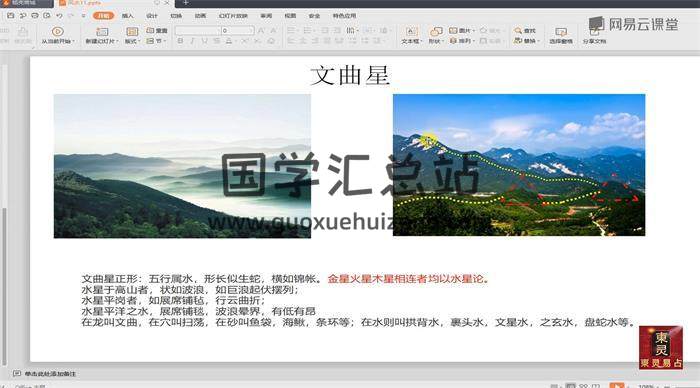Open the 切换 (Transitions) ribbon tab
700x388 pixels.
click(x=176, y=16)
